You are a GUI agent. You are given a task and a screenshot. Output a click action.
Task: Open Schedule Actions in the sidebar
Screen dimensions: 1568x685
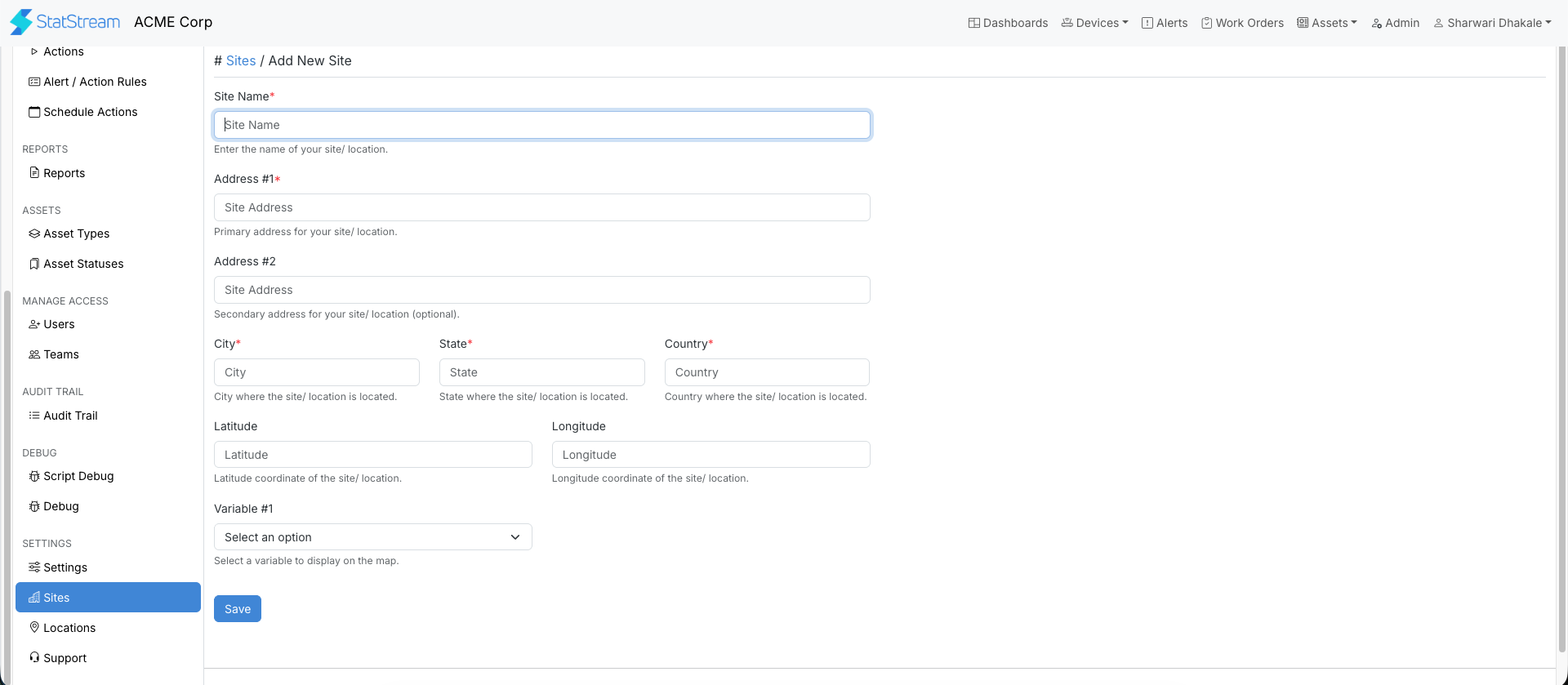point(108,112)
